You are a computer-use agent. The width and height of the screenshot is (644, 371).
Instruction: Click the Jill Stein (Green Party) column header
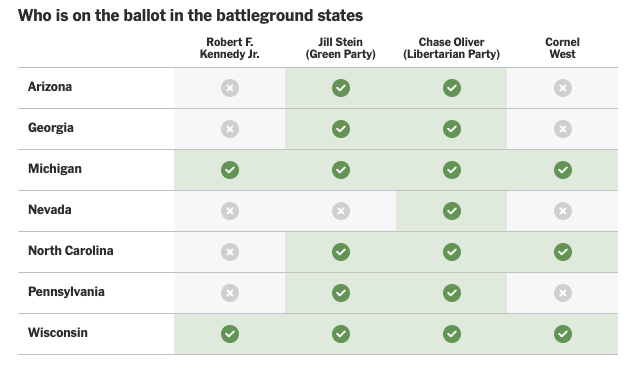coord(340,48)
